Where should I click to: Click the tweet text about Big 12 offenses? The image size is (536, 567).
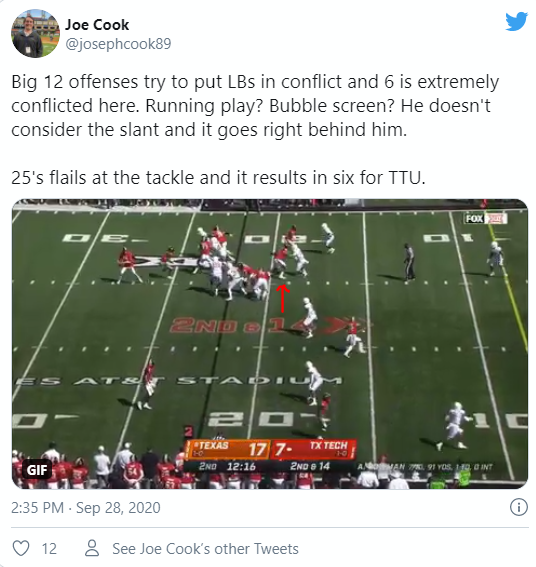[x=255, y=106]
